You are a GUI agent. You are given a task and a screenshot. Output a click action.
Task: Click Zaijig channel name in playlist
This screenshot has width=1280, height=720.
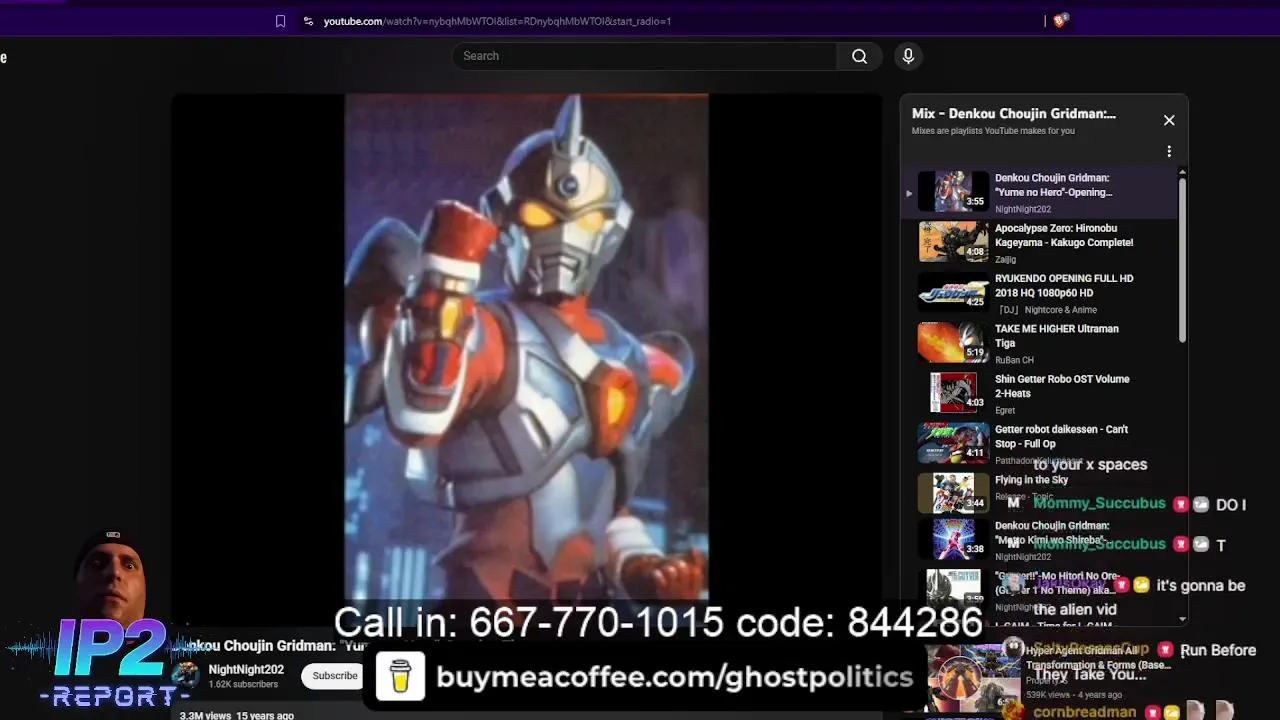point(1005,260)
